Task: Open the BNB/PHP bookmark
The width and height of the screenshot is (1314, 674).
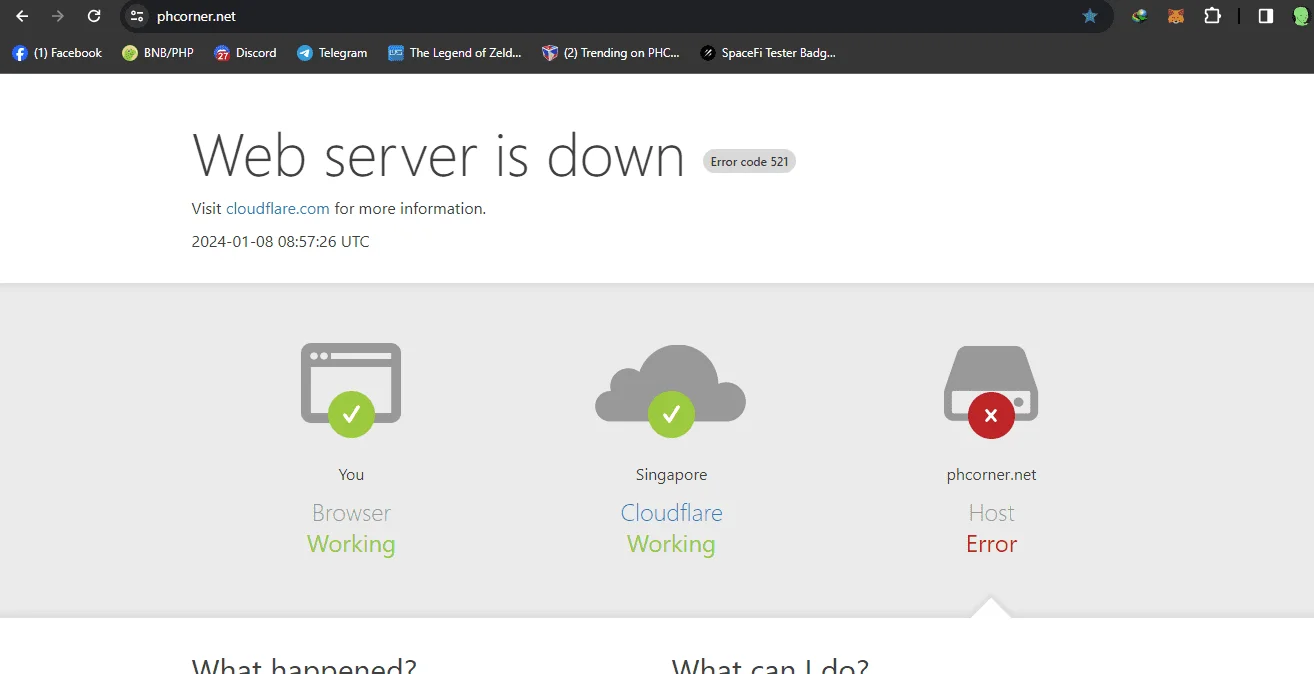Action: (158, 53)
